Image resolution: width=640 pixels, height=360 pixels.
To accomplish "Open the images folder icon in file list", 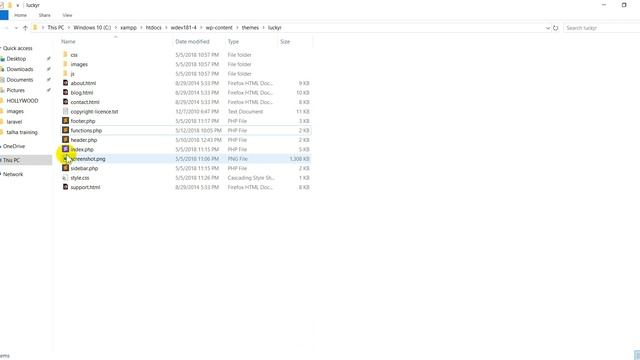I will tap(65, 64).
